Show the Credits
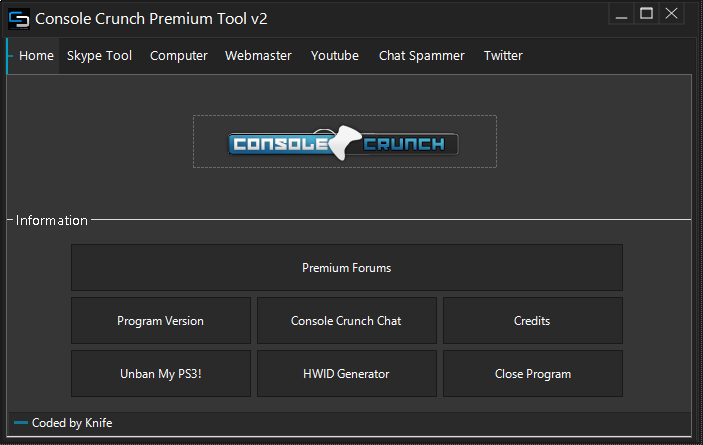This screenshot has width=703, height=445. click(533, 321)
